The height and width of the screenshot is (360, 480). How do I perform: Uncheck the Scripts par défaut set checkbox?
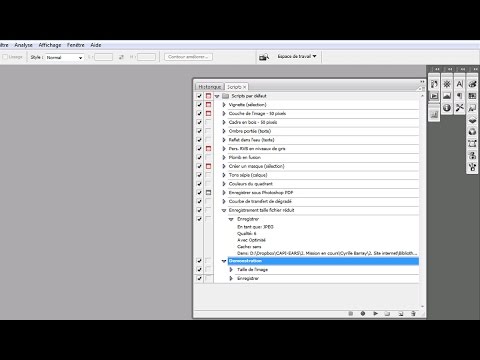[199, 96]
